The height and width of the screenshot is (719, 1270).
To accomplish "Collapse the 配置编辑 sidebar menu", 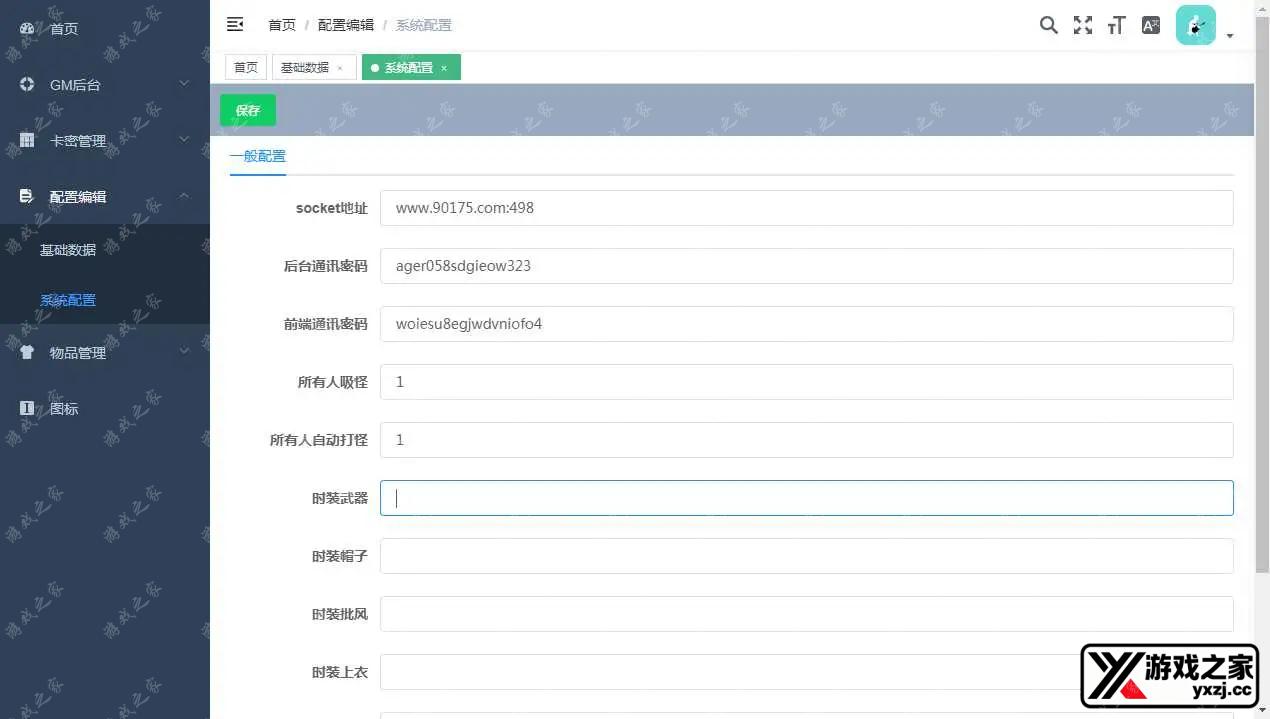I will pos(104,197).
